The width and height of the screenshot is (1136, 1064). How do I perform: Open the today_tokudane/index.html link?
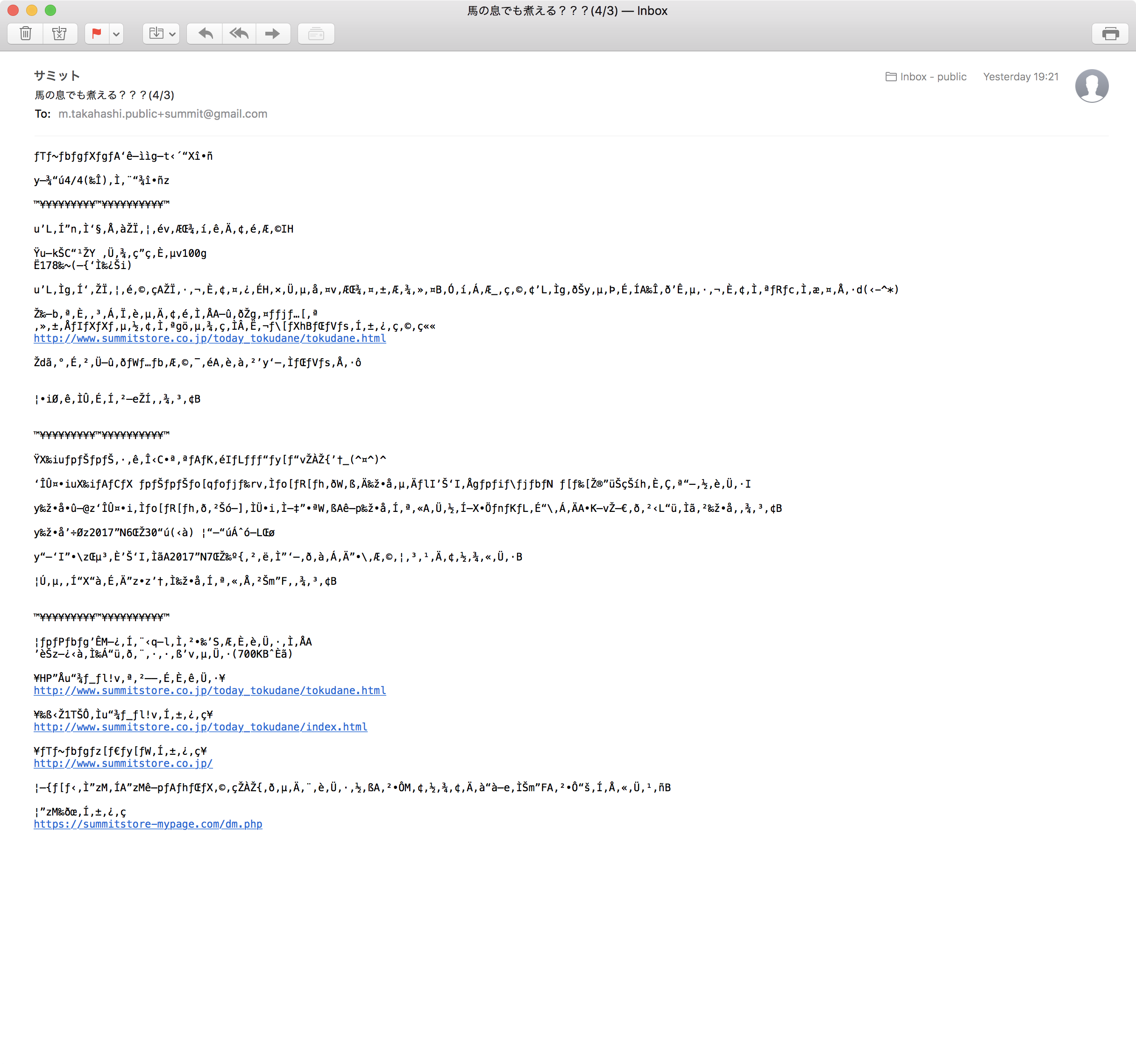point(200,727)
